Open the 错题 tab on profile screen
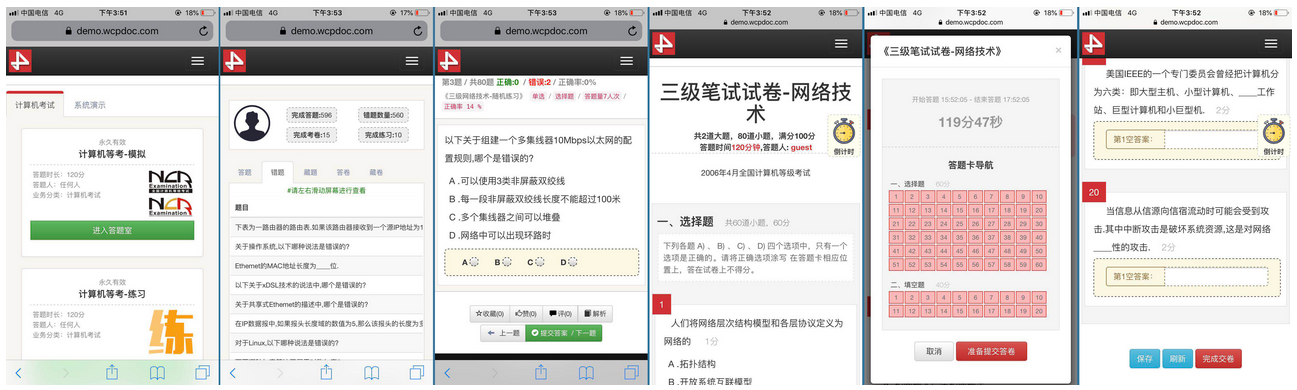The width and height of the screenshot is (1297, 390). (x=278, y=172)
